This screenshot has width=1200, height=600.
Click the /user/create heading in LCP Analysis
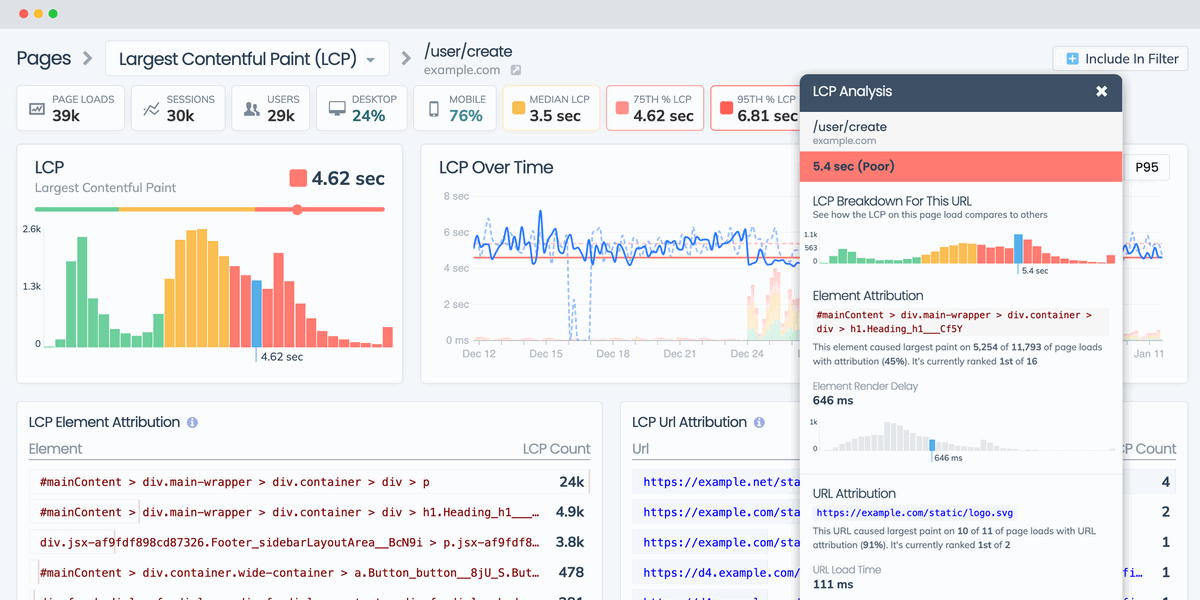pyautogui.click(x=850, y=127)
